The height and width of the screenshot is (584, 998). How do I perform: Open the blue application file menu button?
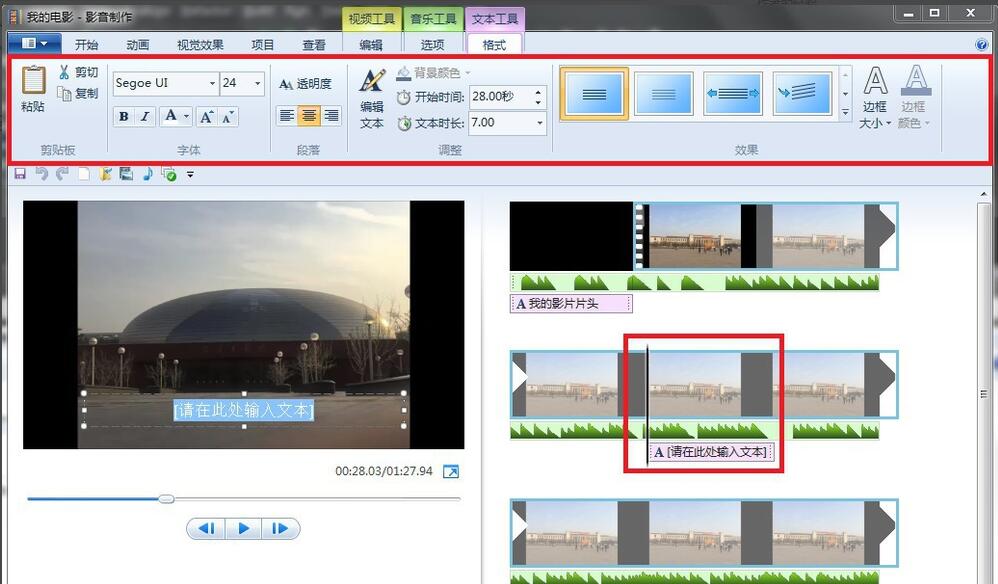(x=34, y=43)
